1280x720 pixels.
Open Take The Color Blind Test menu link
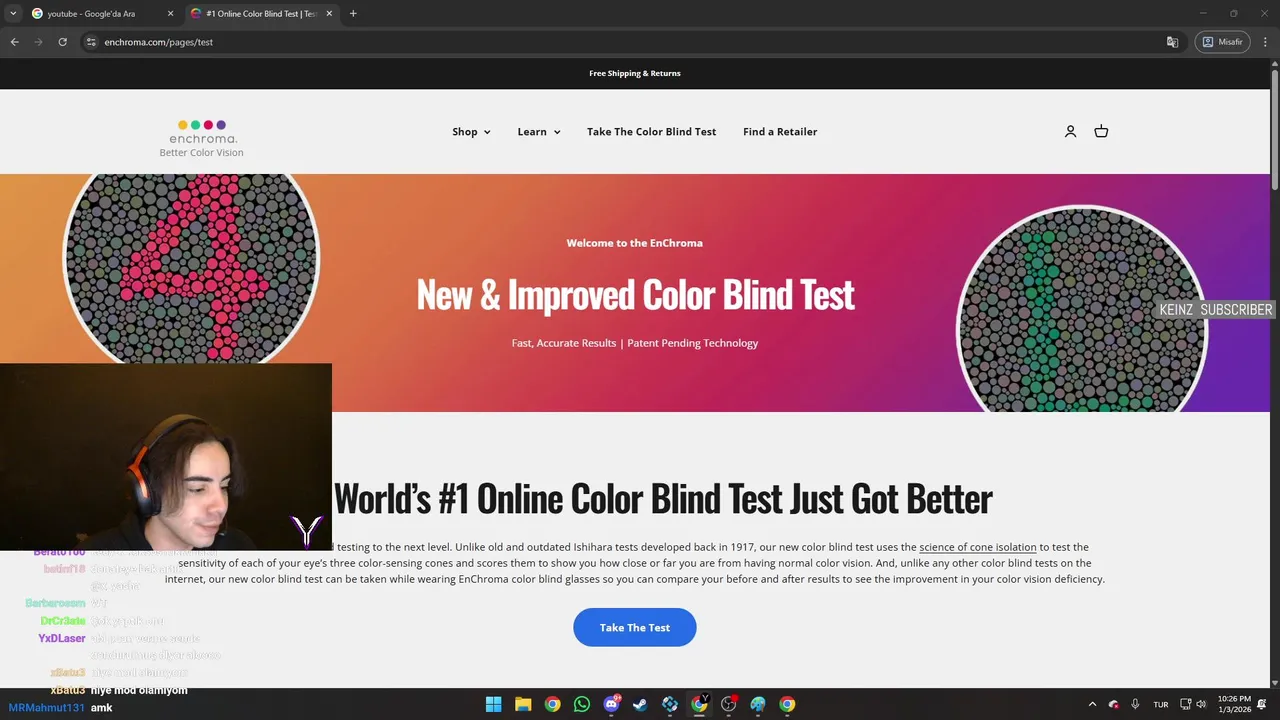(651, 131)
